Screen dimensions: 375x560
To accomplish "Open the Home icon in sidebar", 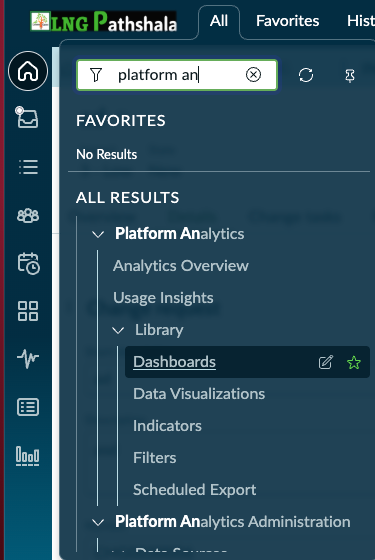I will [x=28, y=71].
